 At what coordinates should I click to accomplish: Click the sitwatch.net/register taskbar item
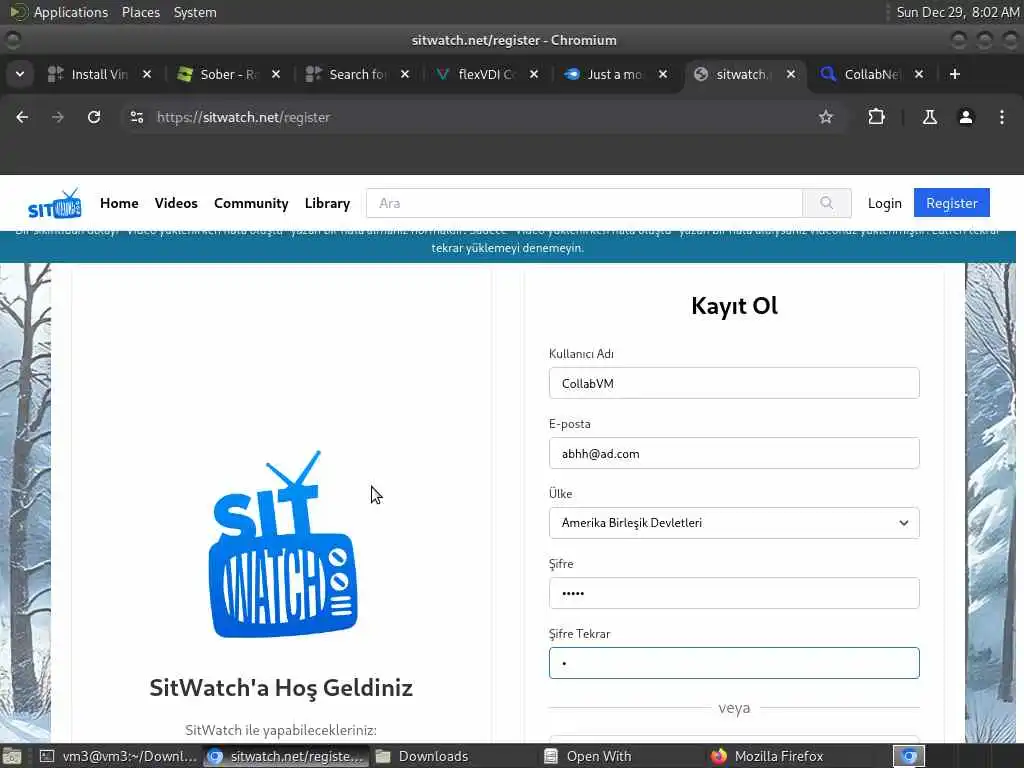285,756
